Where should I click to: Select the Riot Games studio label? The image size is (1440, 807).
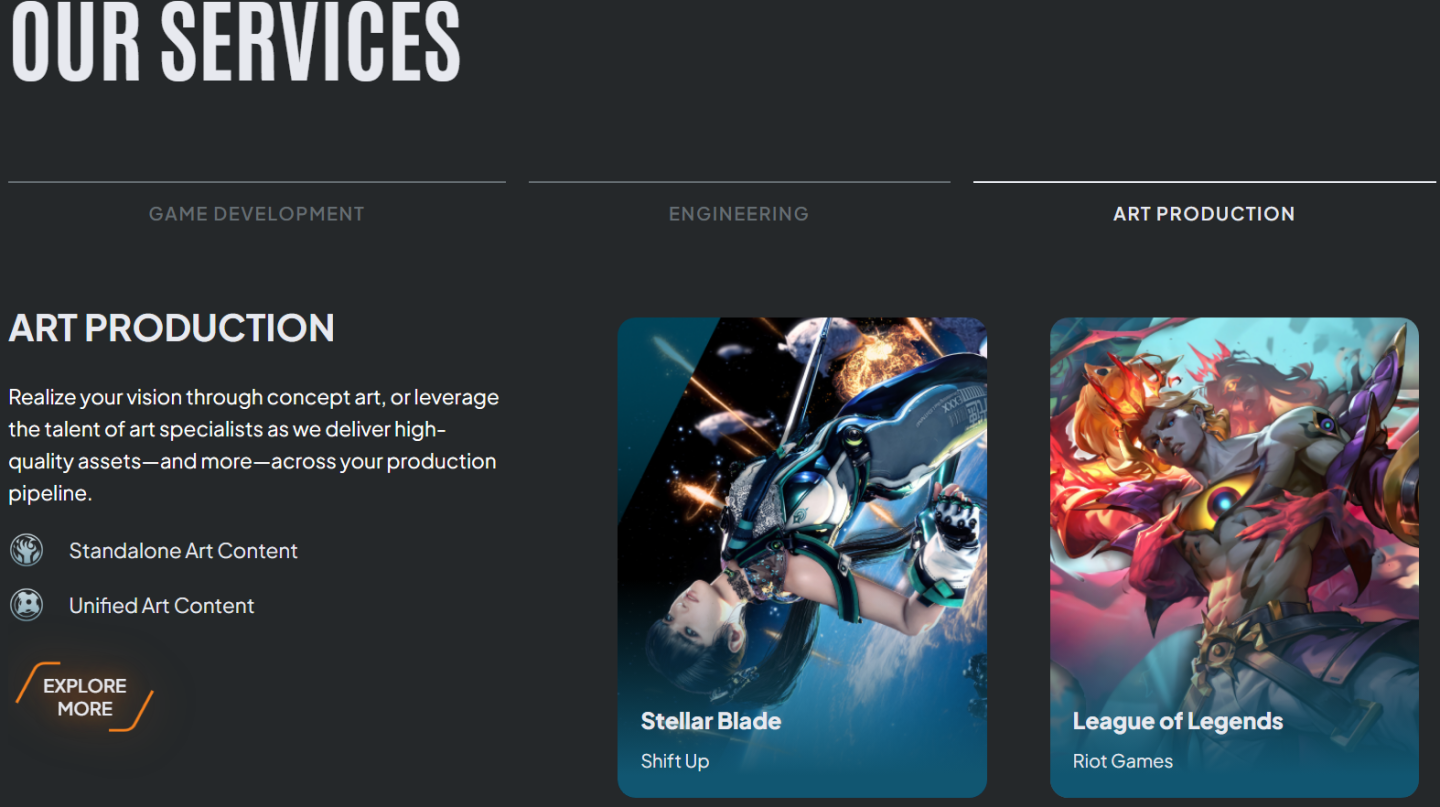click(x=1123, y=761)
